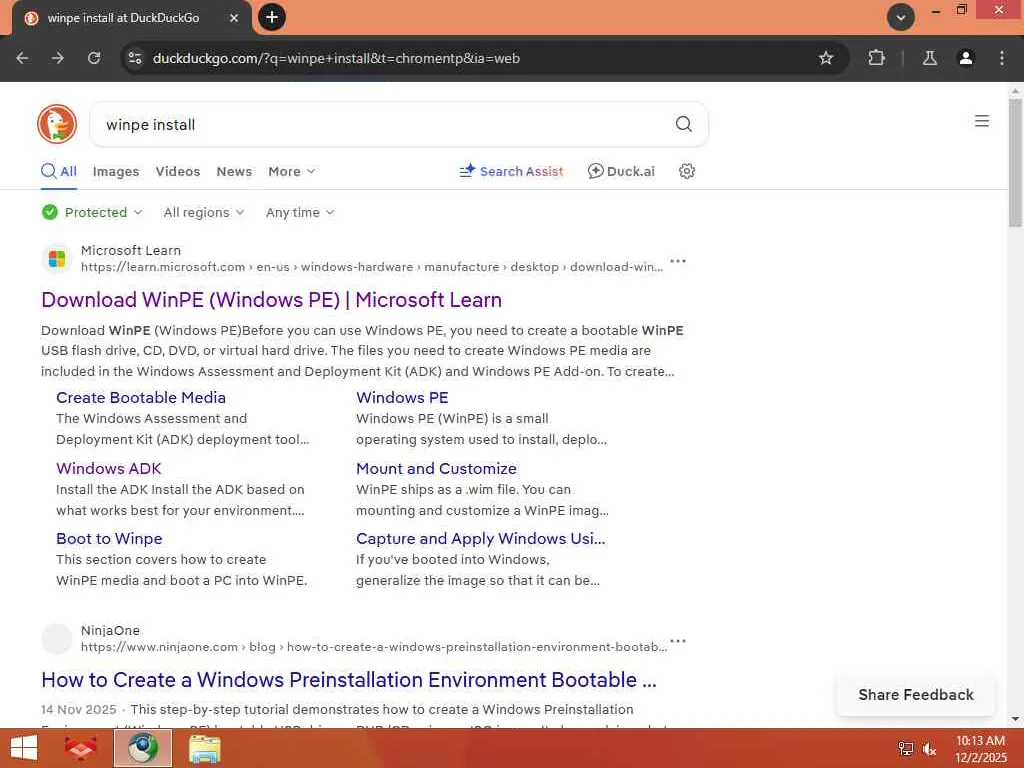Open three-dot options for Microsoft Learn result
Image resolution: width=1024 pixels, height=768 pixels.
[678, 261]
